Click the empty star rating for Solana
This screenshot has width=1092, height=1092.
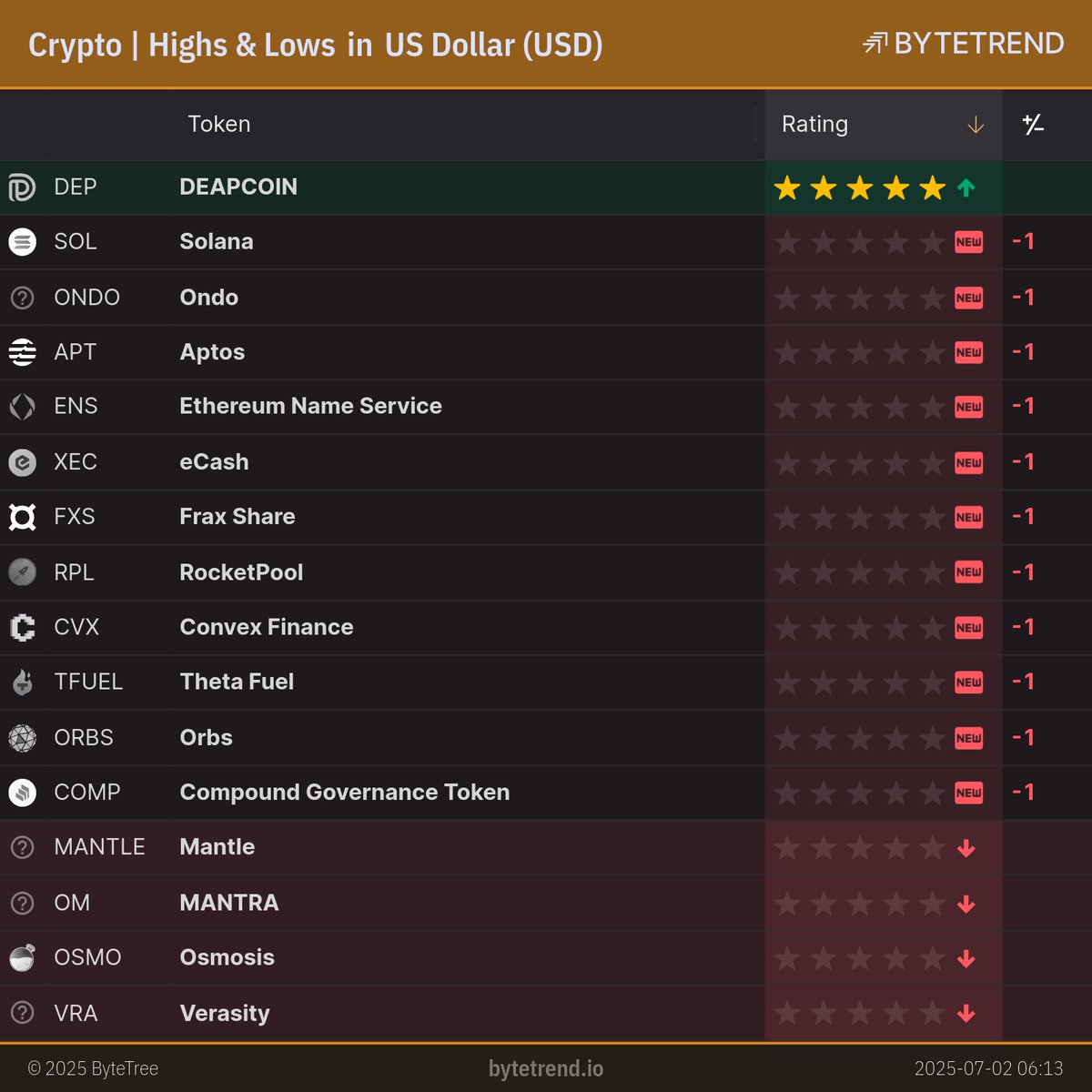[860, 242]
